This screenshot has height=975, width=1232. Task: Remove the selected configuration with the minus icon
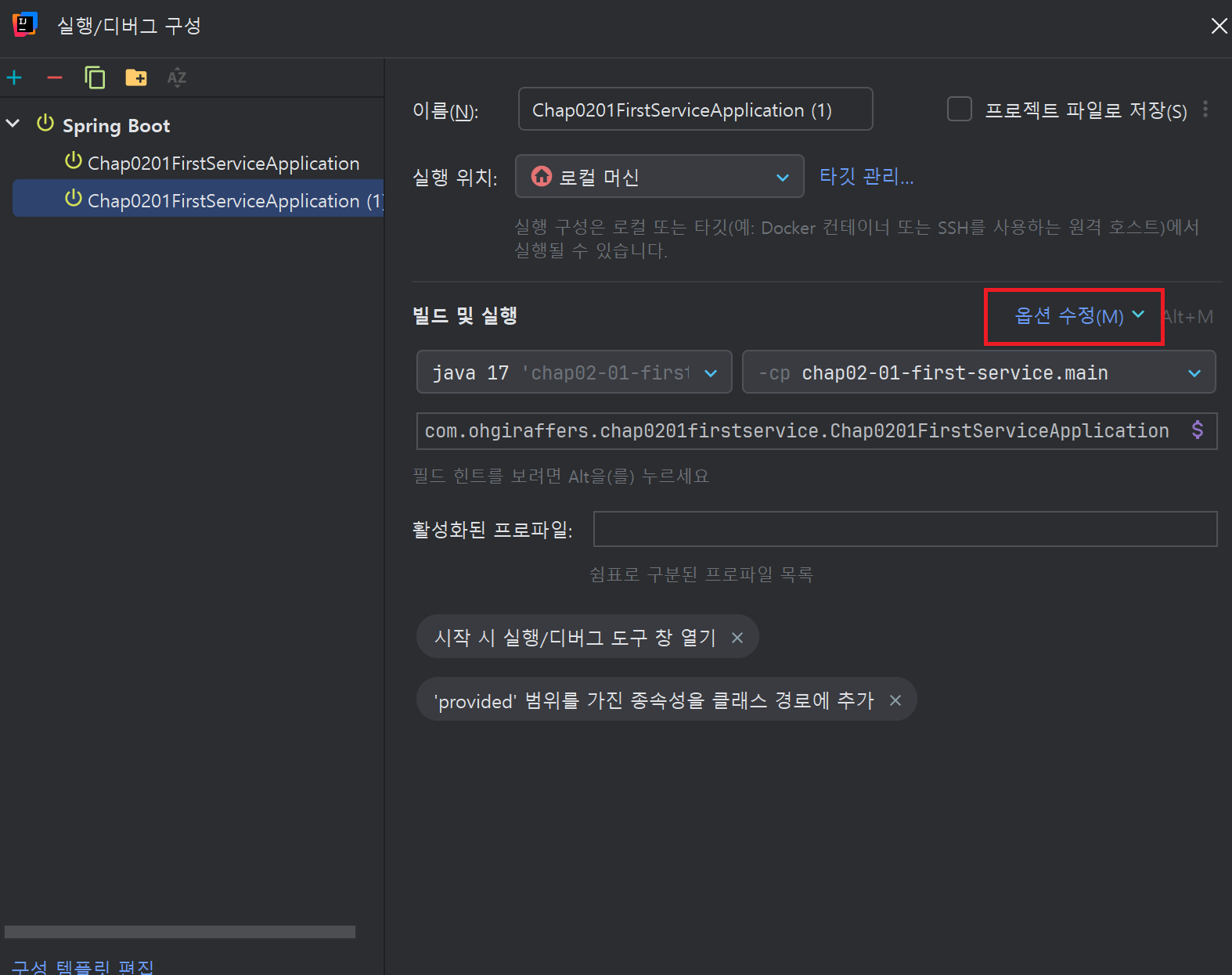pos(55,77)
